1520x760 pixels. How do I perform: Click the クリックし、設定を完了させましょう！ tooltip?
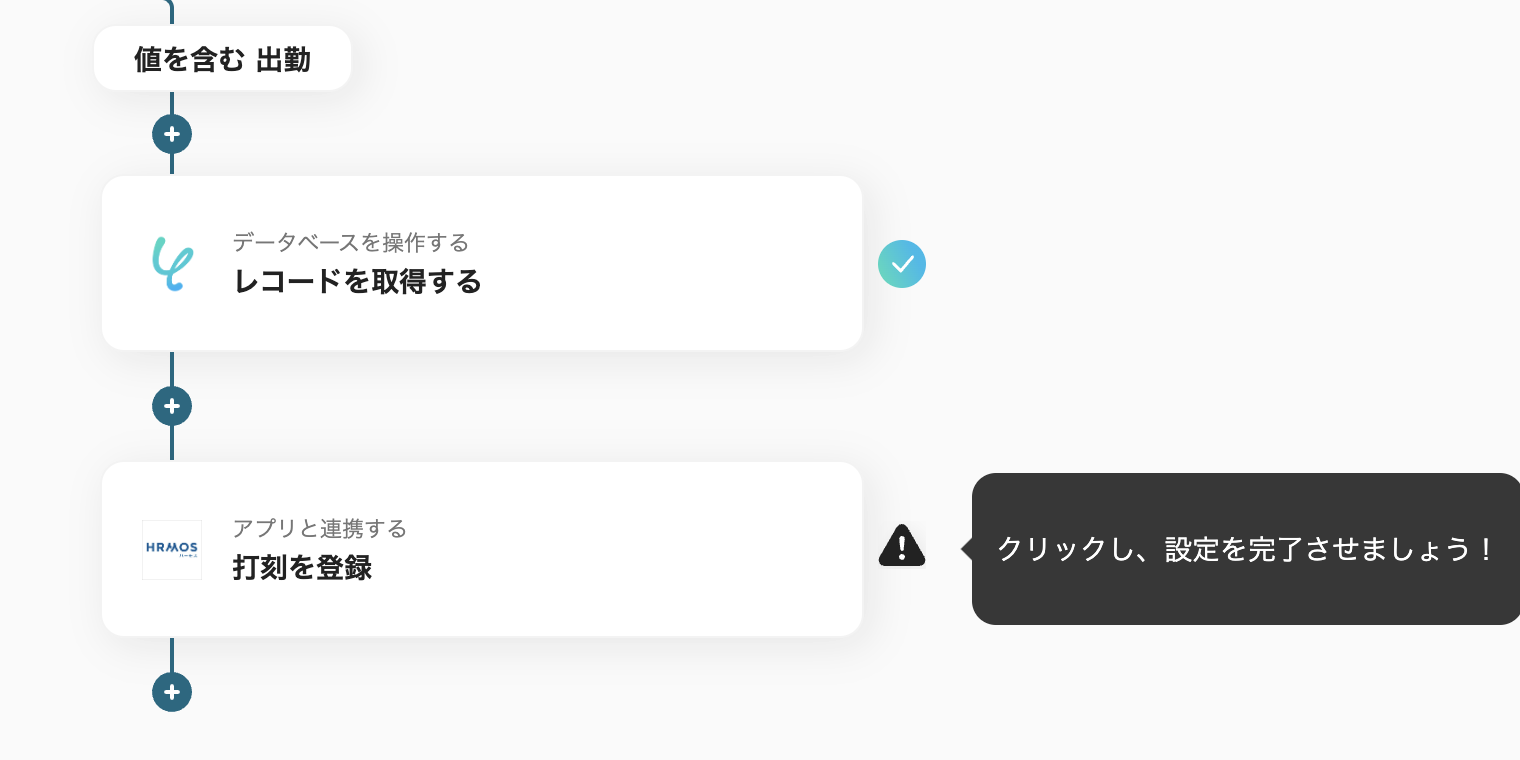click(1245, 549)
